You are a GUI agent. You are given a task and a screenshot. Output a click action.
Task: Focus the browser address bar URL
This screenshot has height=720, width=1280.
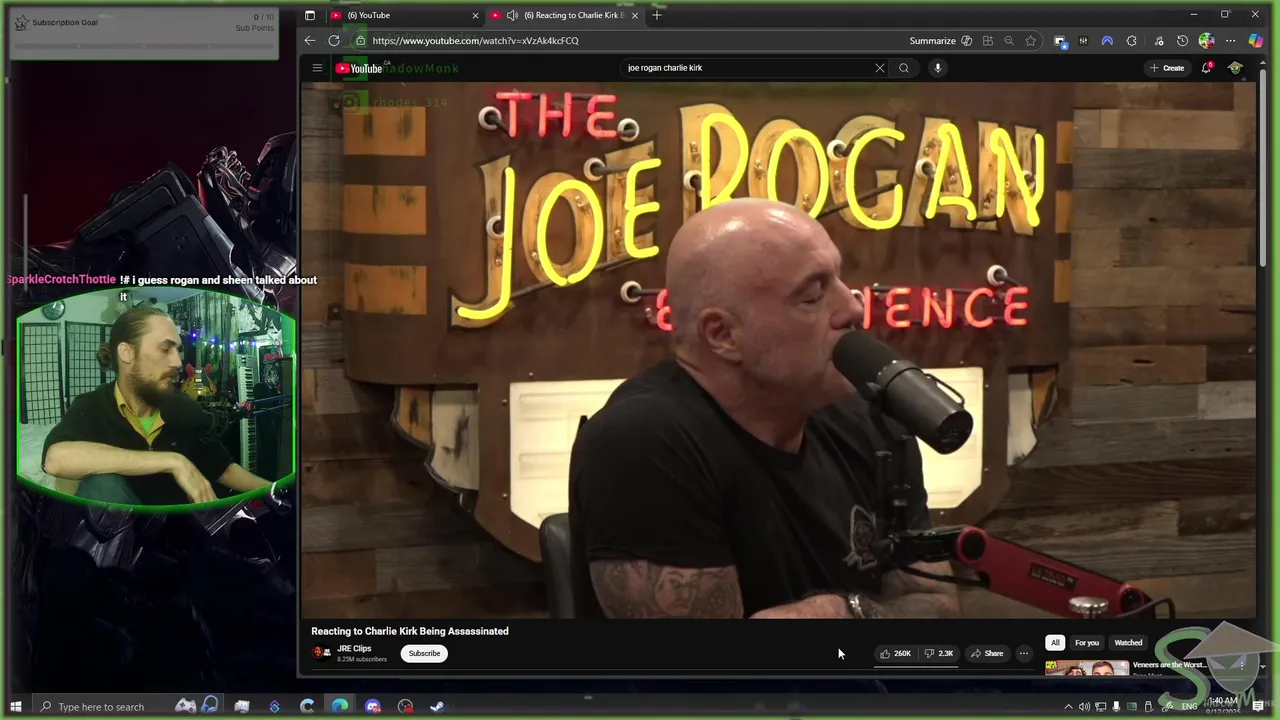[476, 41]
